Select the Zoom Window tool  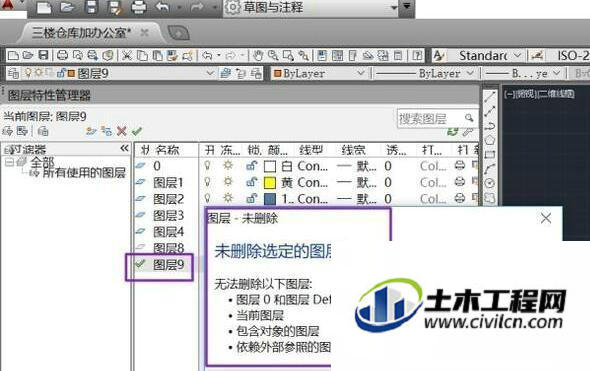[288, 56]
